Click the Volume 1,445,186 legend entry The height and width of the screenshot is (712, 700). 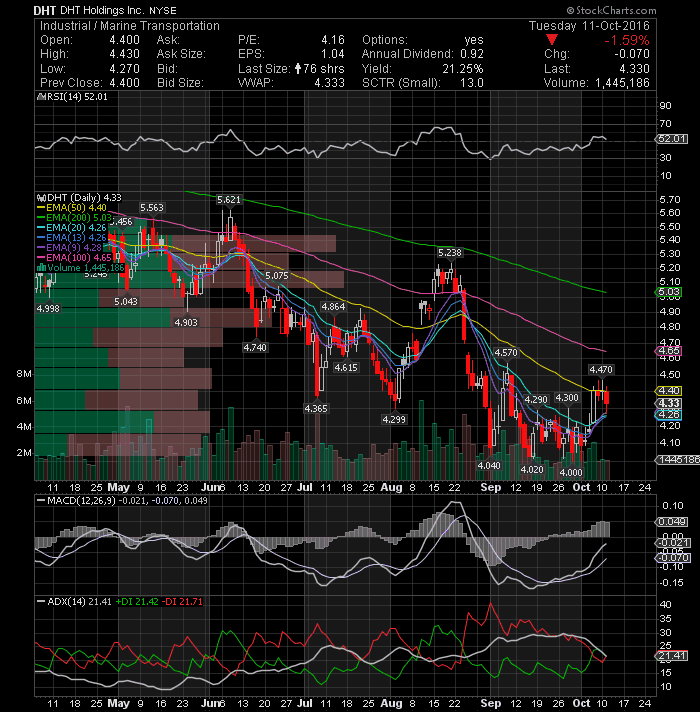pos(80,267)
